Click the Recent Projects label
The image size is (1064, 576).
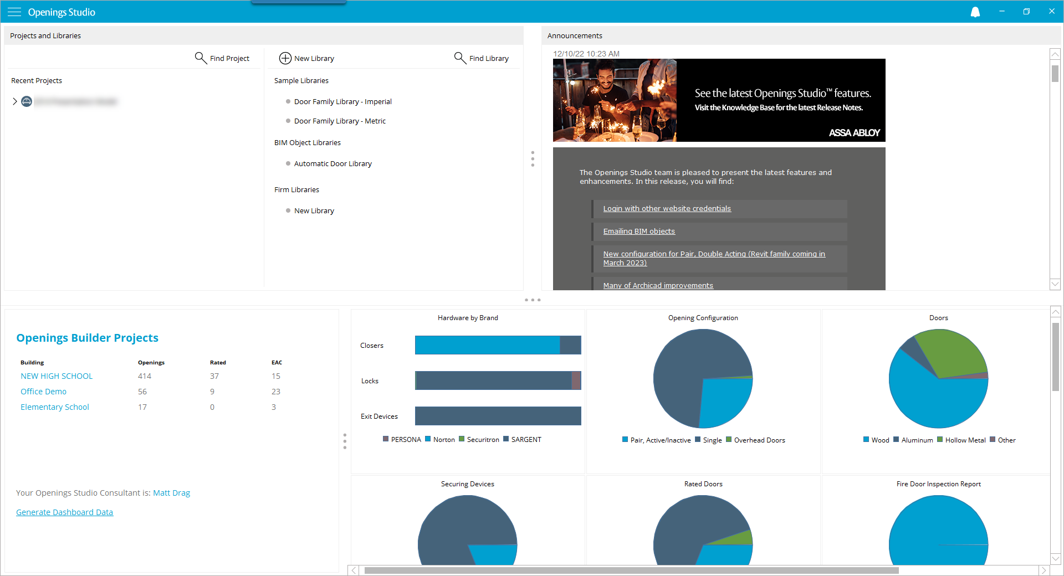pos(37,80)
